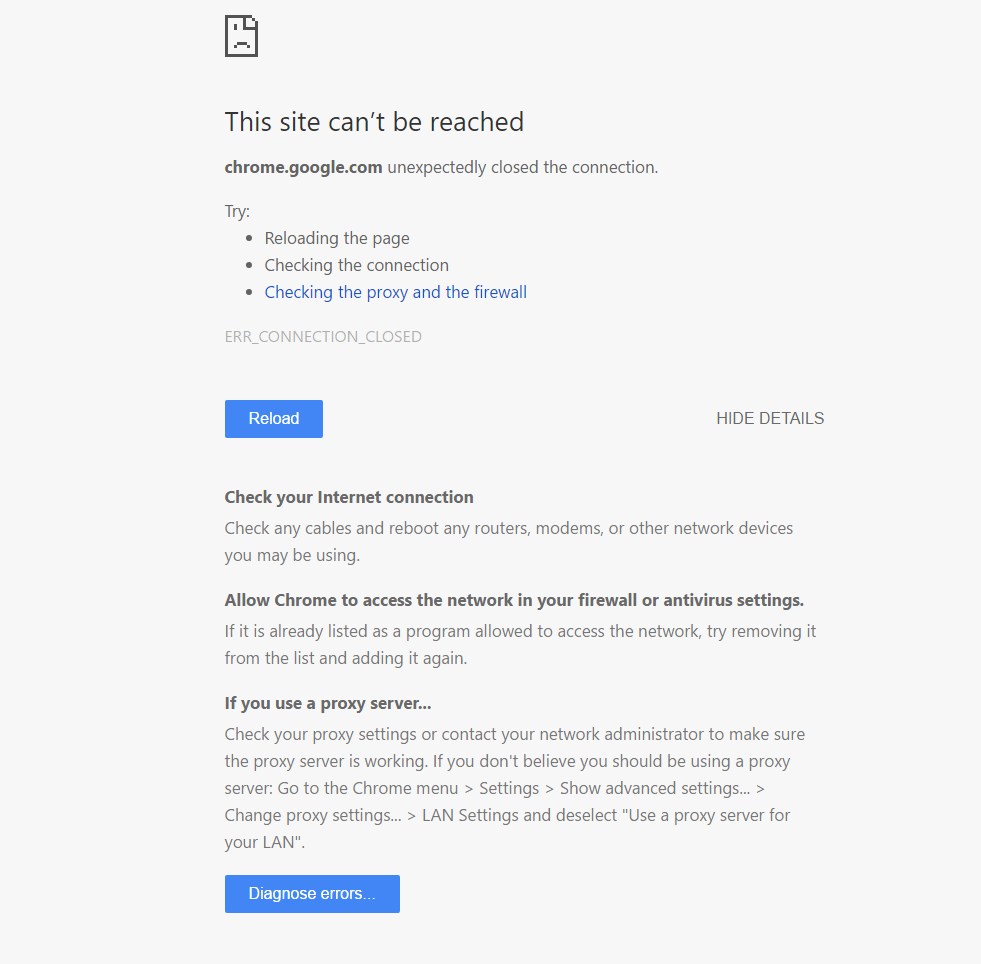Click the 'Allow Chrome to access the network' heading
This screenshot has height=964, width=981.
(514, 600)
